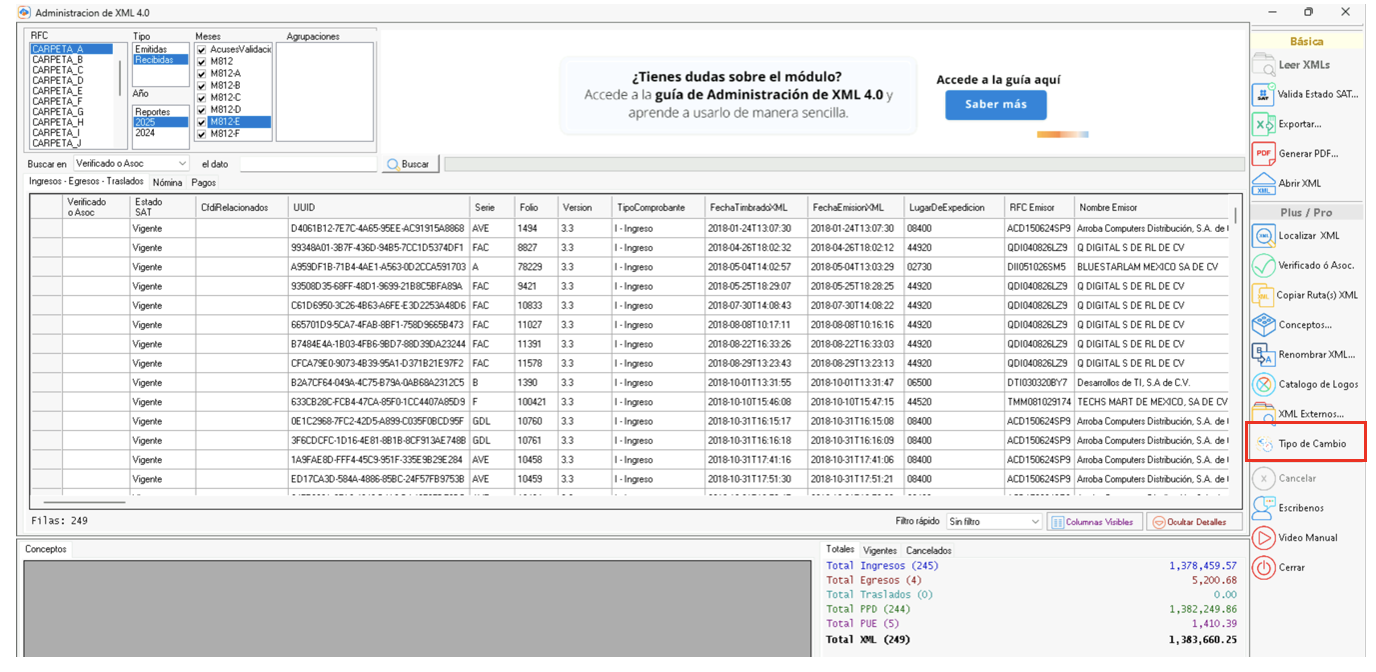Switch to the Nómina tab
This screenshot has height=672, width=1376.
pos(167,183)
